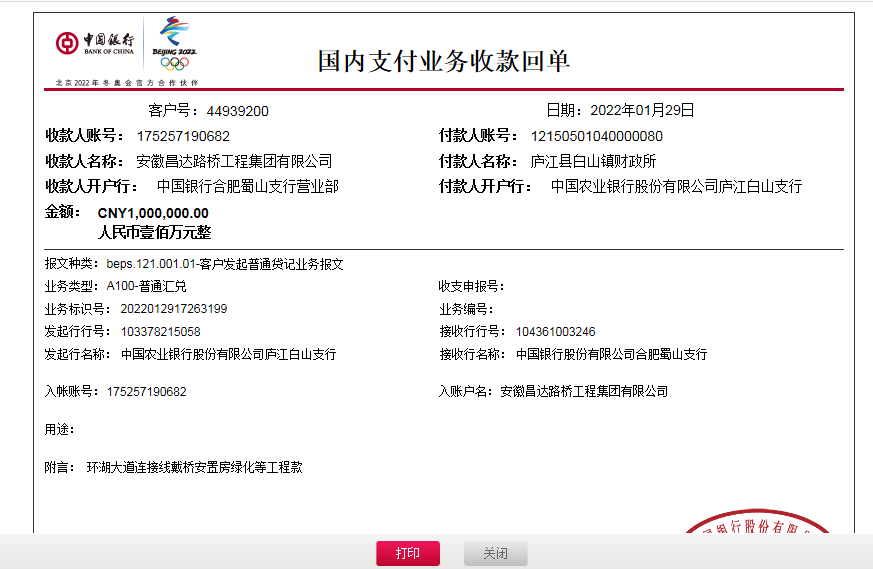Click the Bank of China logo
The width and height of the screenshot is (873, 569).
pos(95,43)
